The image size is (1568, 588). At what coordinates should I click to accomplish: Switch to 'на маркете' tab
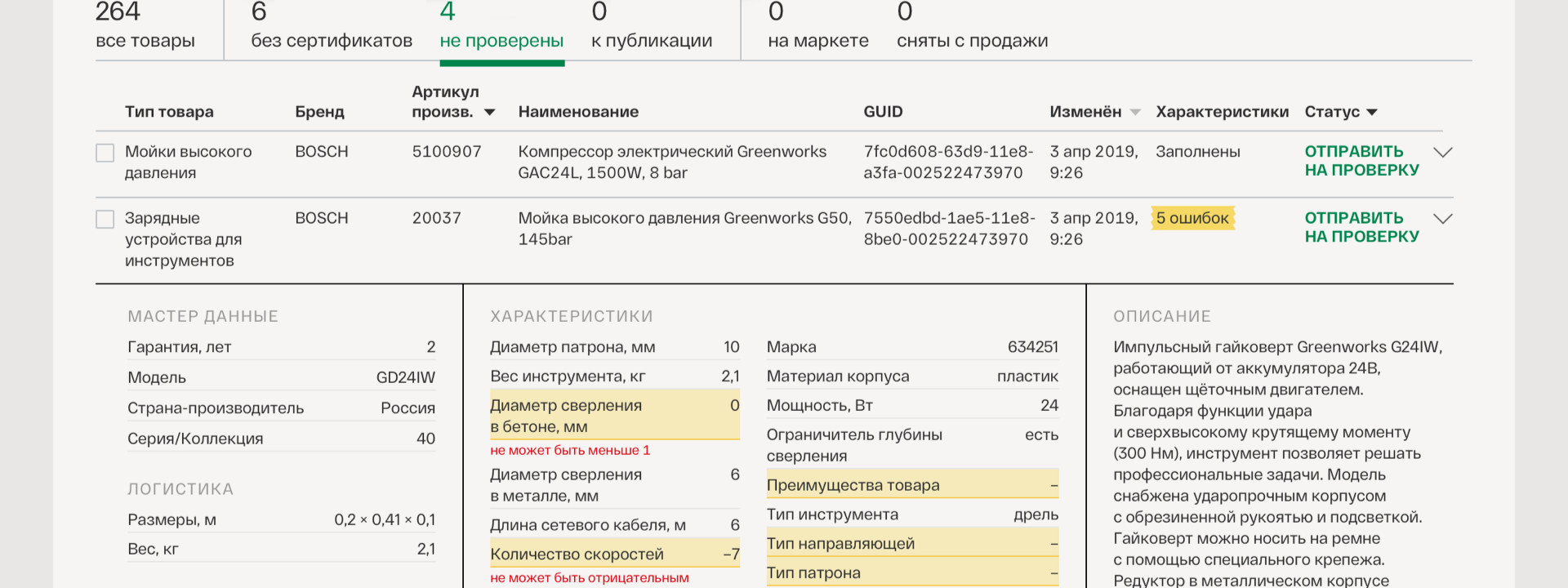pyautogui.click(x=817, y=28)
